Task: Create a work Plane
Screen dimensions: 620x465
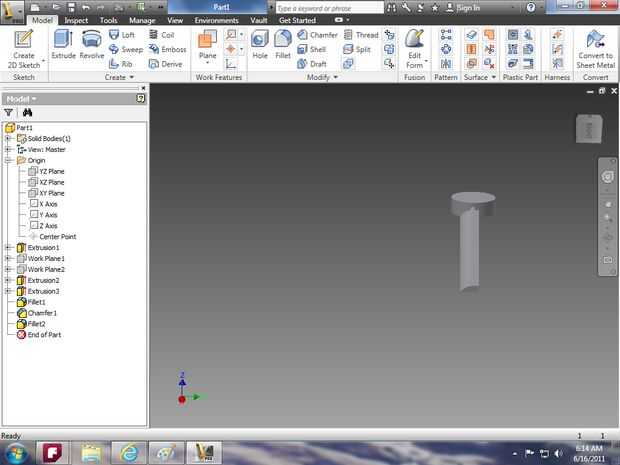Action: click(x=208, y=45)
